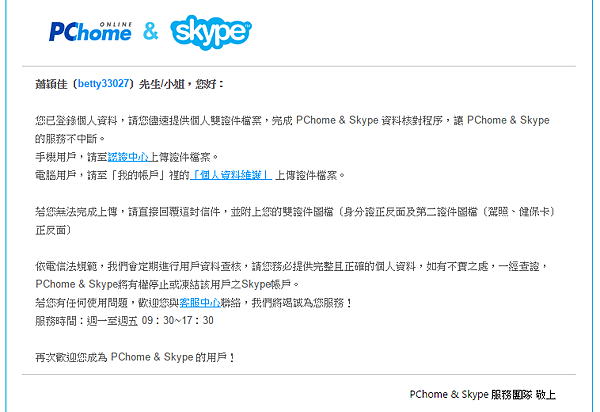
Task: Click the 電腦用戶 instruction text
Action: [190, 175]
